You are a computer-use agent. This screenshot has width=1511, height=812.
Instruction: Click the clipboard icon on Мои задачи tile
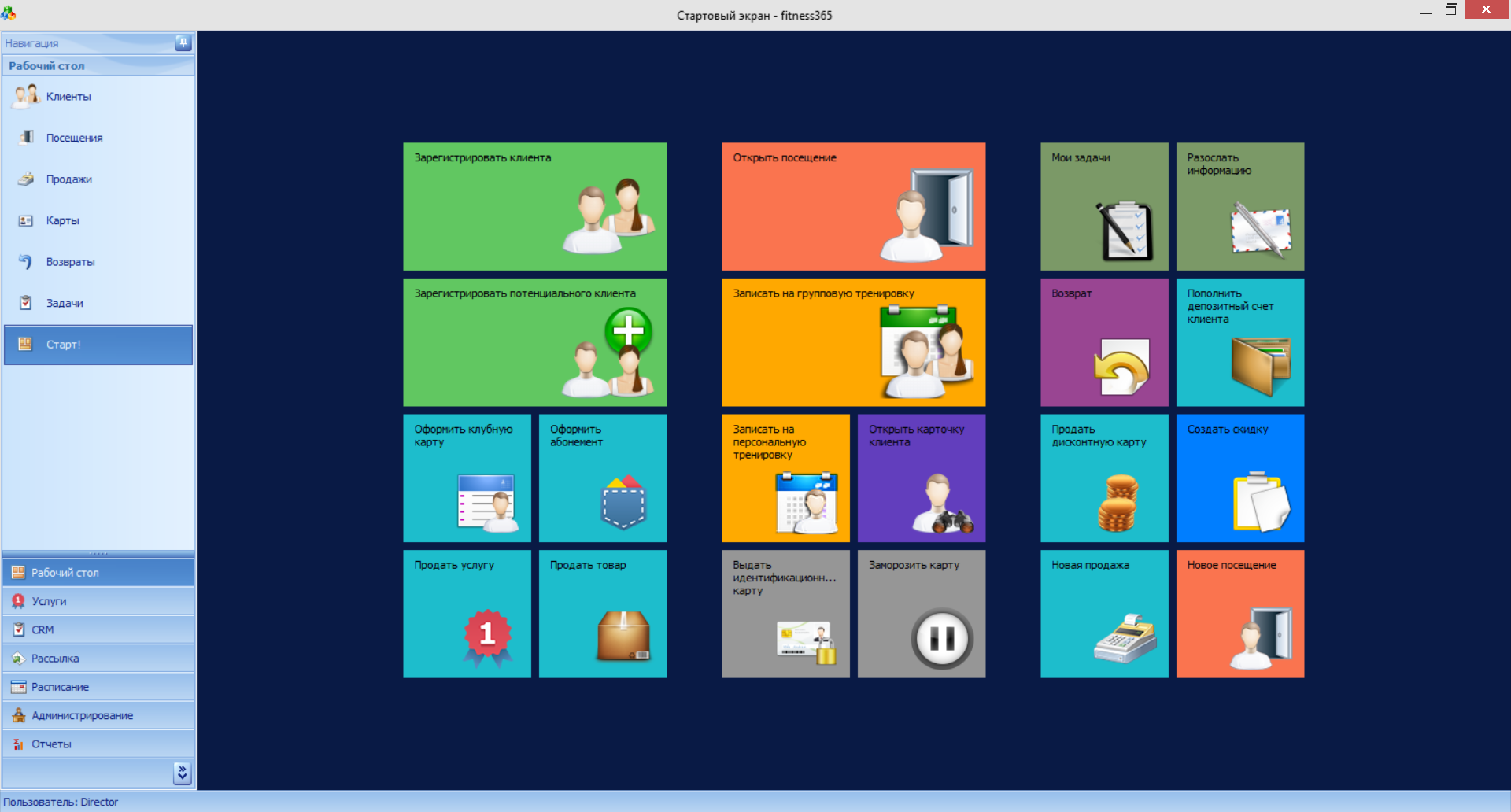(x=1125, y=231)
